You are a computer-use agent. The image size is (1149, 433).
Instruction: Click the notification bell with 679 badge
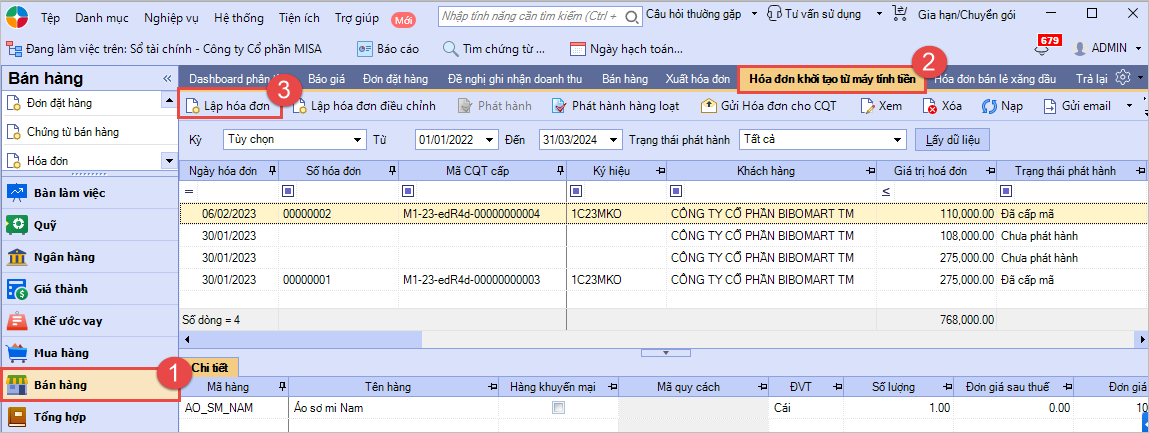1041,48
